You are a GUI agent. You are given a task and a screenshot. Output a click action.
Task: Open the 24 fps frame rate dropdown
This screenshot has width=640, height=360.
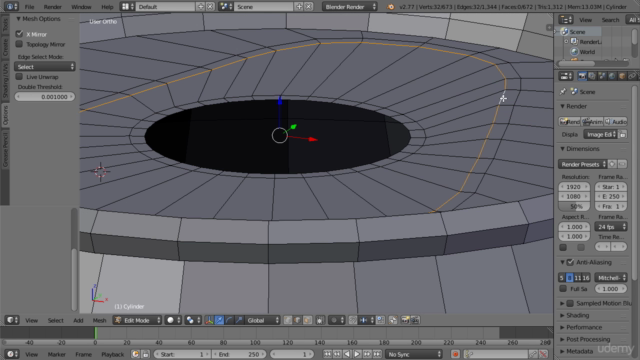coord(611,227)
